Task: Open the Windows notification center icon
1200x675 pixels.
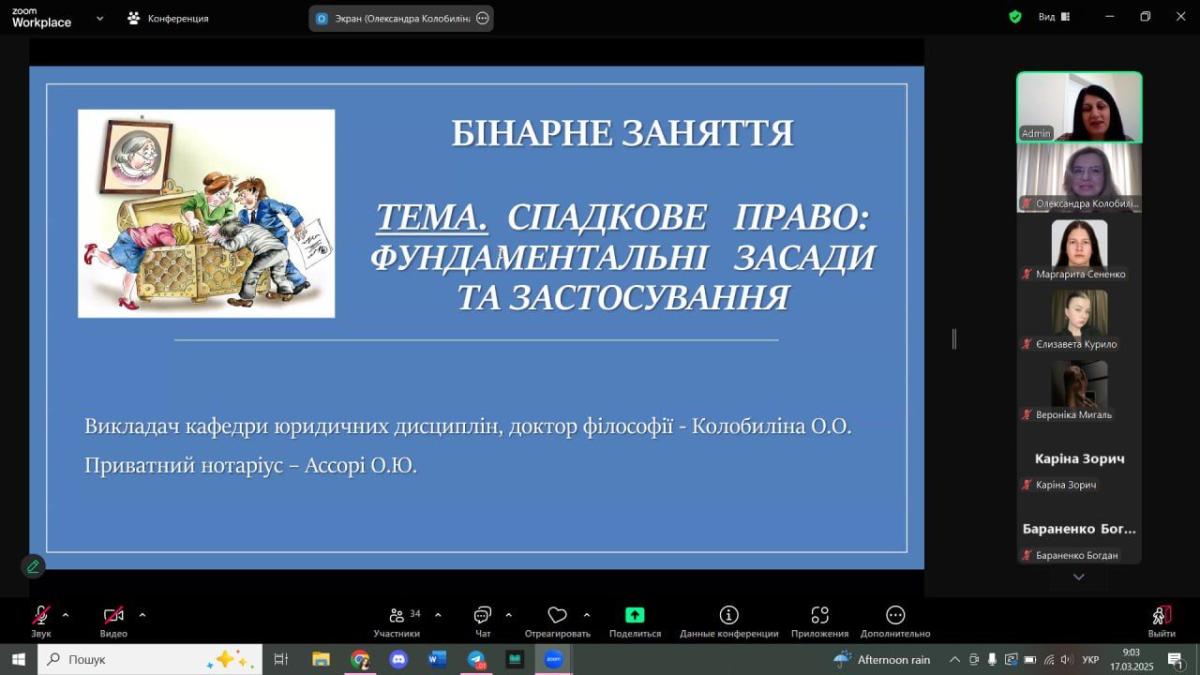Action: point(1176,659)
